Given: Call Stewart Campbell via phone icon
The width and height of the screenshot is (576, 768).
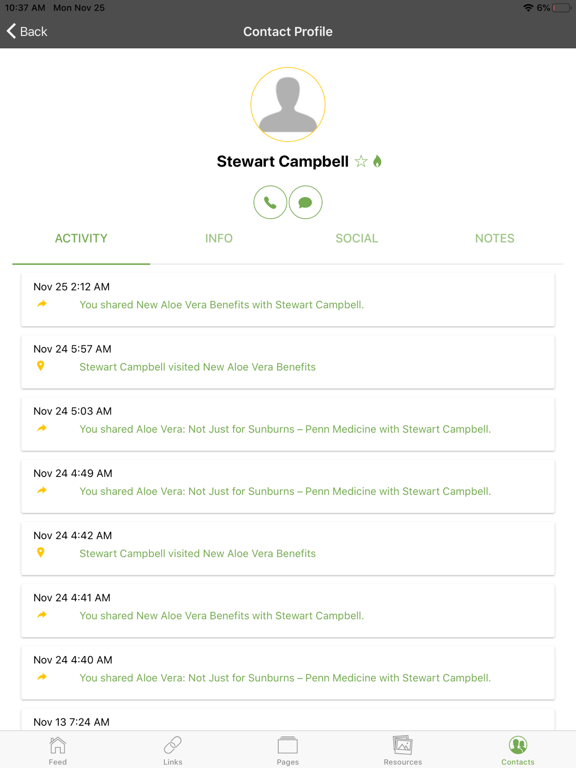Looking at the screenshot, I should [270, 202].
